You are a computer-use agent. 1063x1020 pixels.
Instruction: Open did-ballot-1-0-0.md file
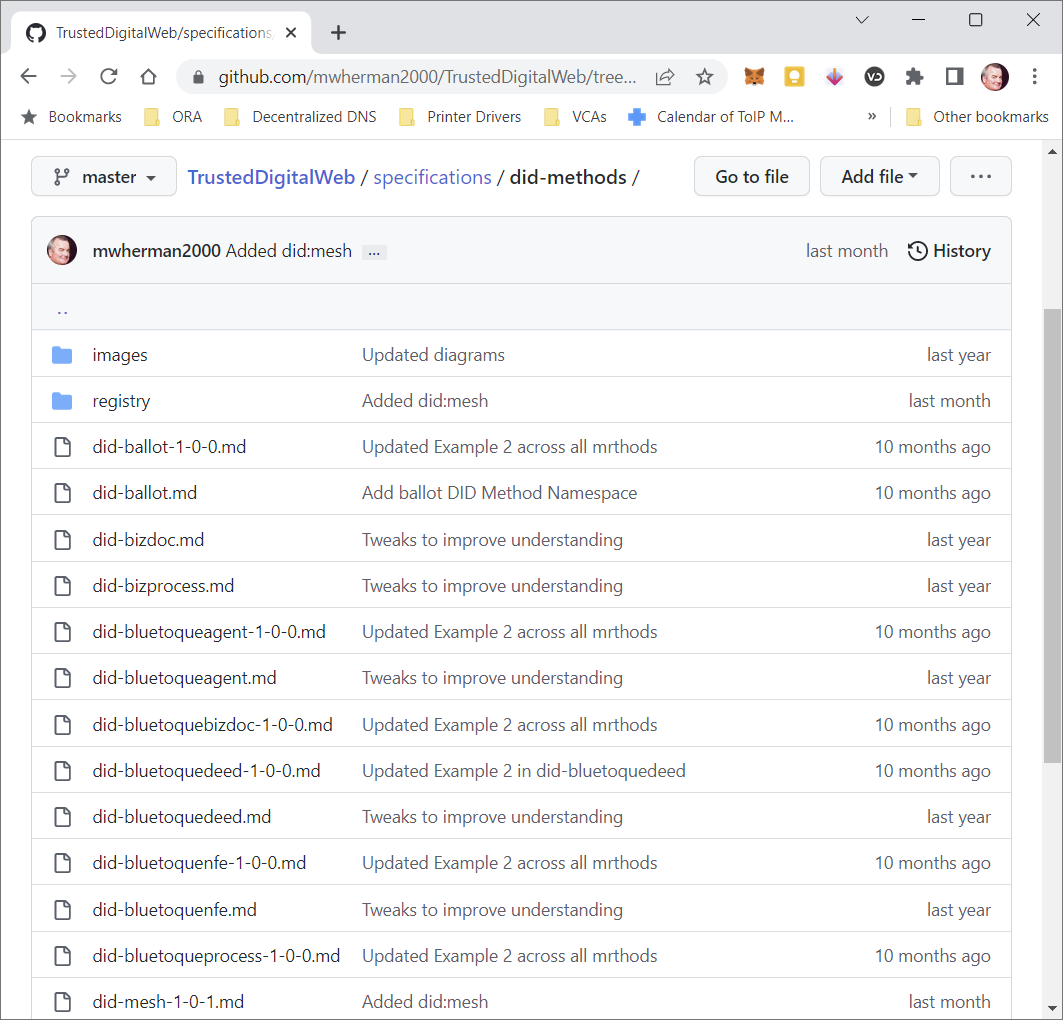[169, 447]
